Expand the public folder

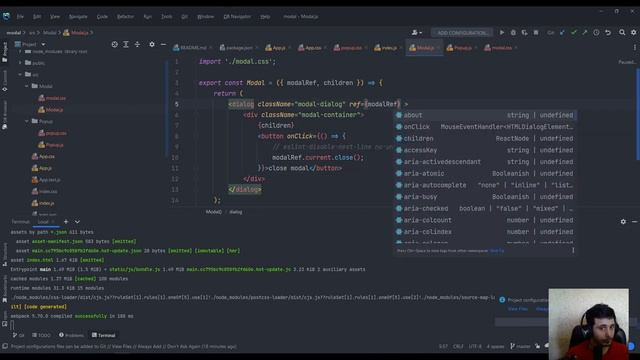[x=20, y=63]
